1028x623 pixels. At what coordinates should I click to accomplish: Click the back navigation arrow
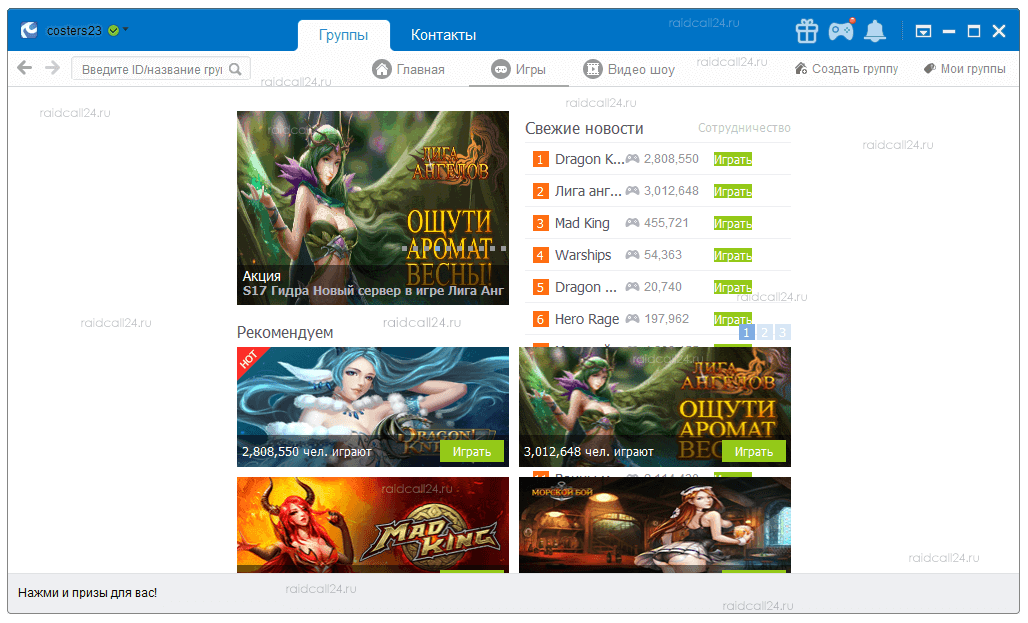tap(25, 69)
